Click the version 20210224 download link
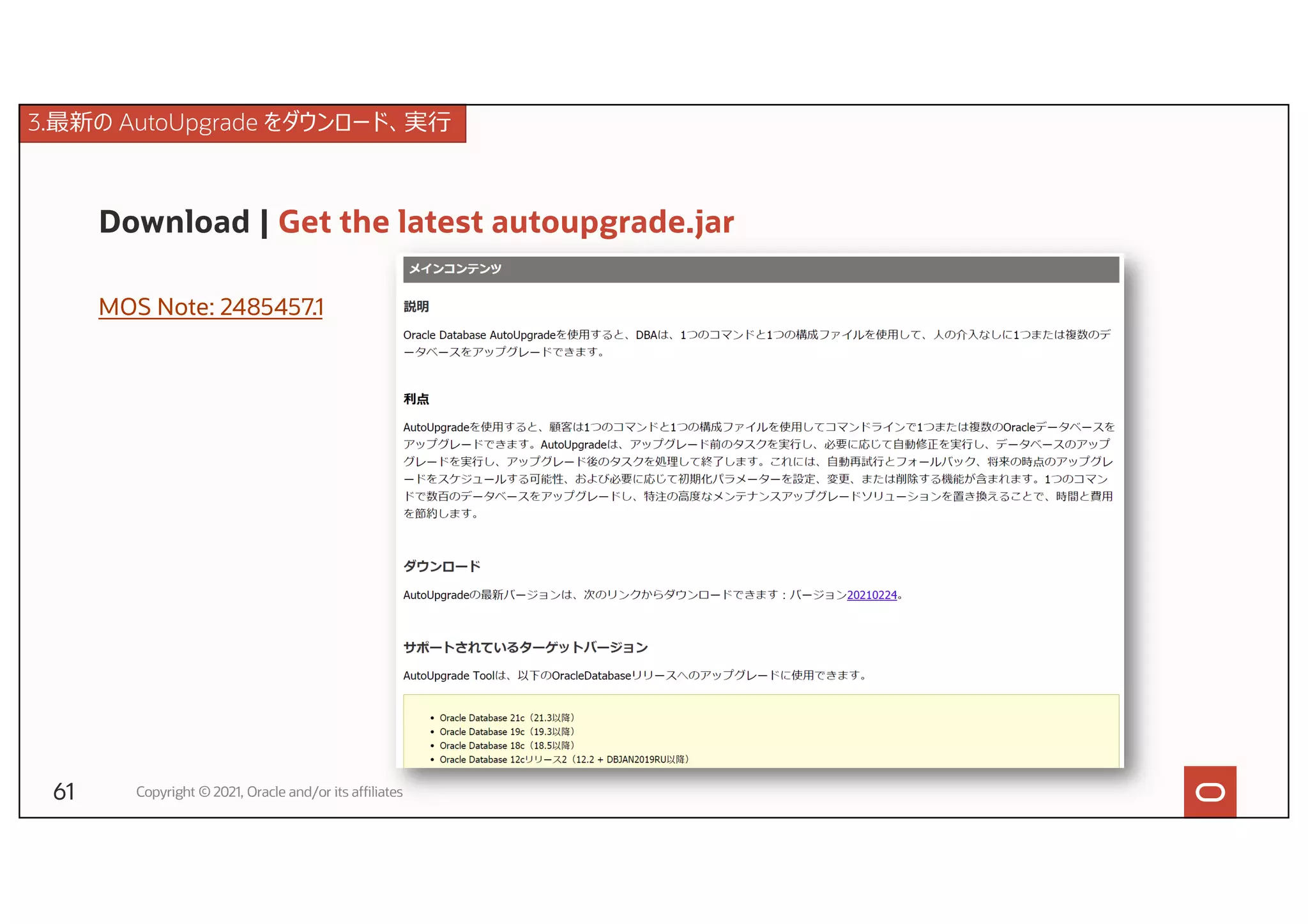The width and height of the screenshot is (1308, 924). pyautogui.click(x=872, y=595)
